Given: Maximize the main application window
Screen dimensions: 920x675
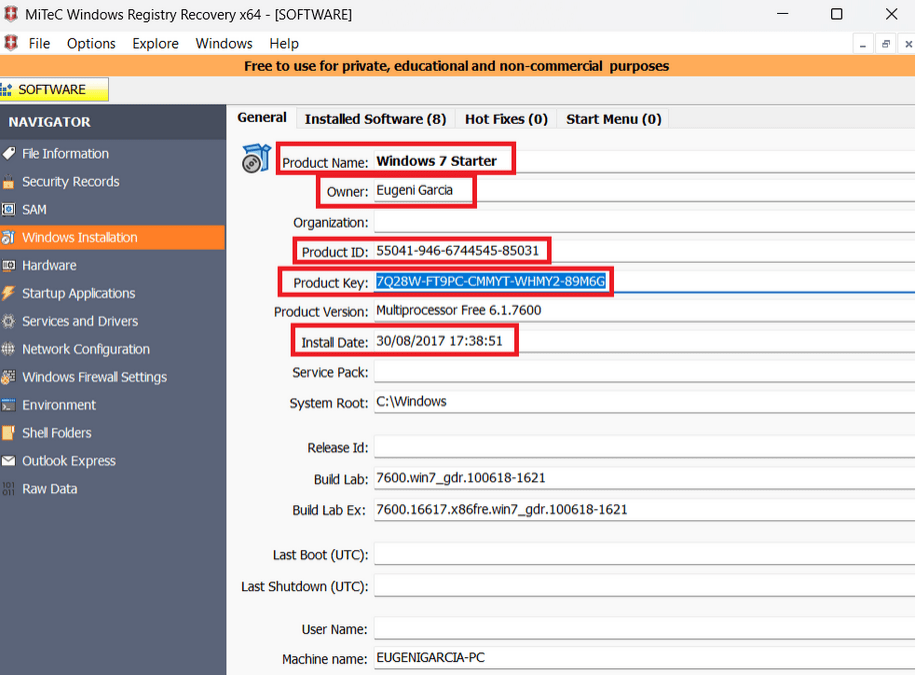Looking at the screenshot, I should tap(837, 14).
